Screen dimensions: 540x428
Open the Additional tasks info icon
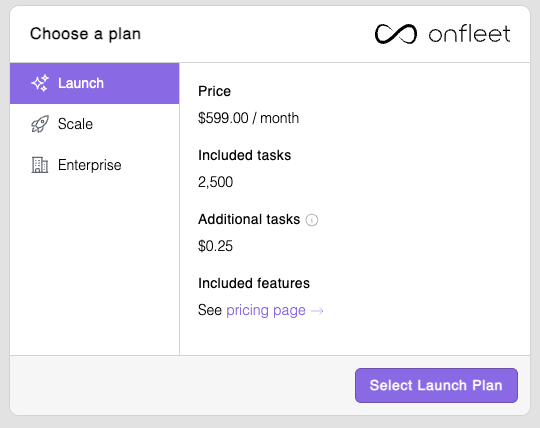[312, 220]
